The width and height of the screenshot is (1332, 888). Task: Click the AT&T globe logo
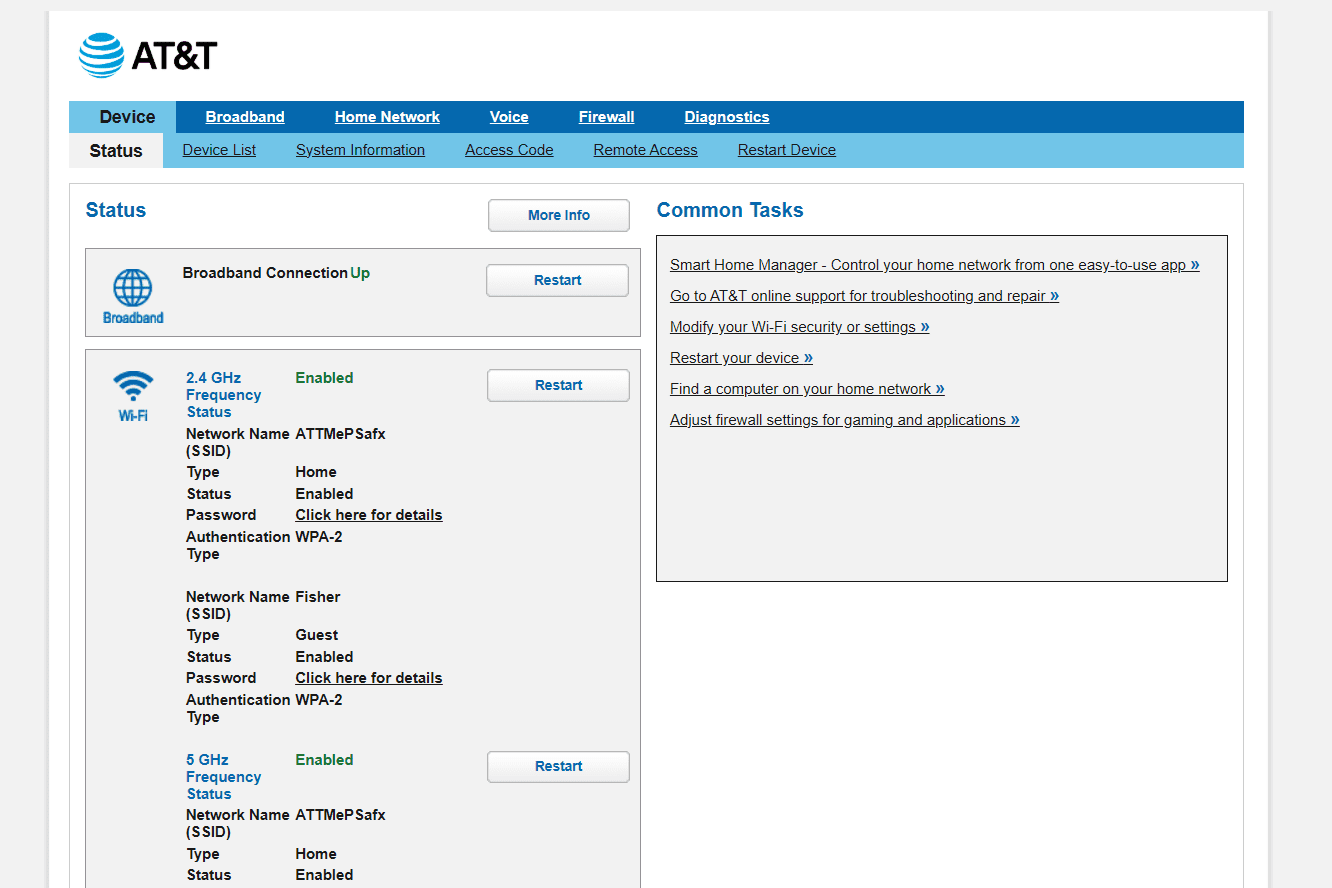click(101, 55)
